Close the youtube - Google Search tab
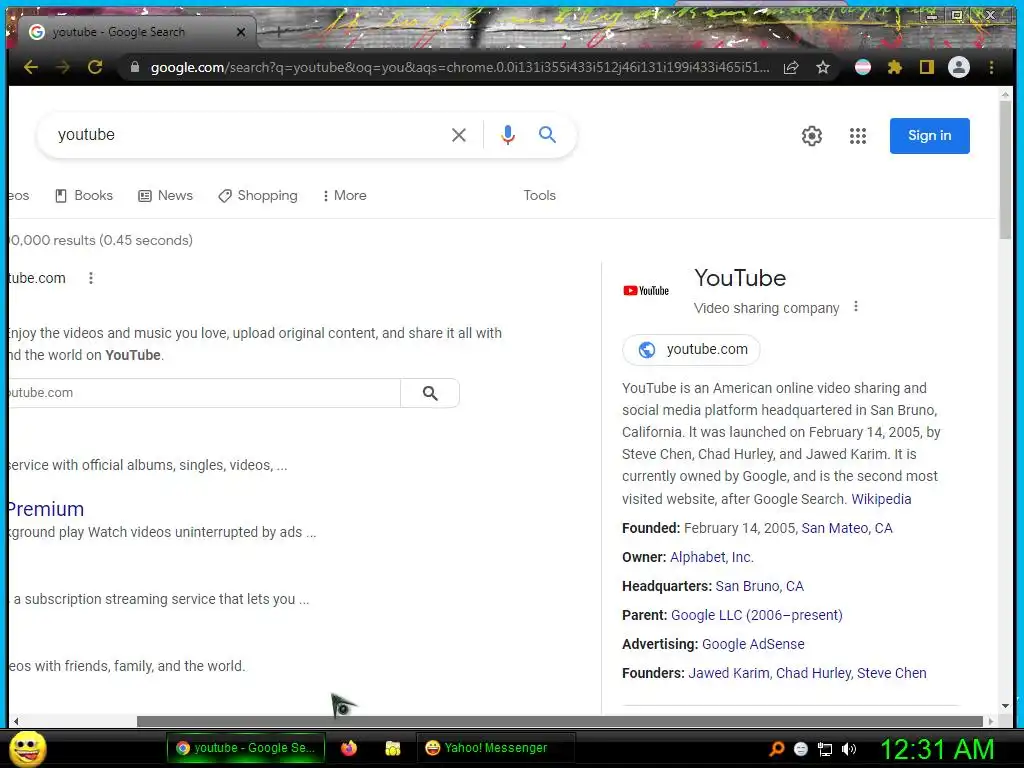Viewport: 1024px width, 768px height. click(241, 32)
